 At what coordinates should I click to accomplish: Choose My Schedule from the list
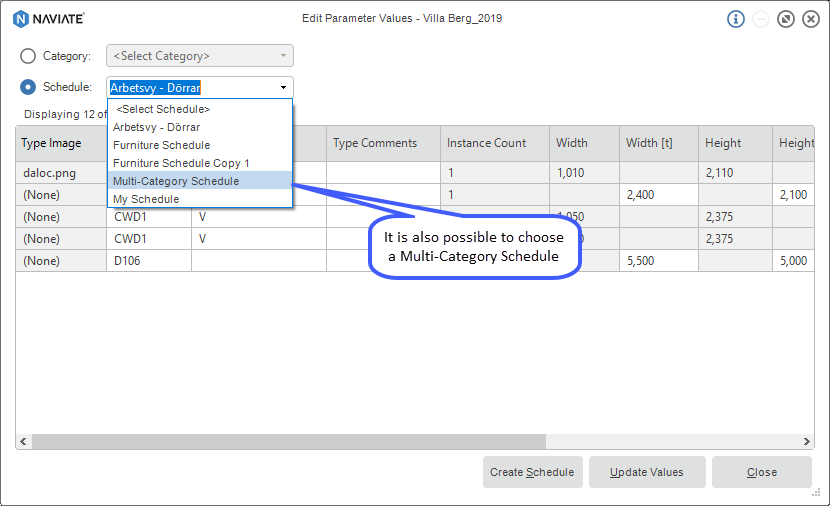point(200,199)
